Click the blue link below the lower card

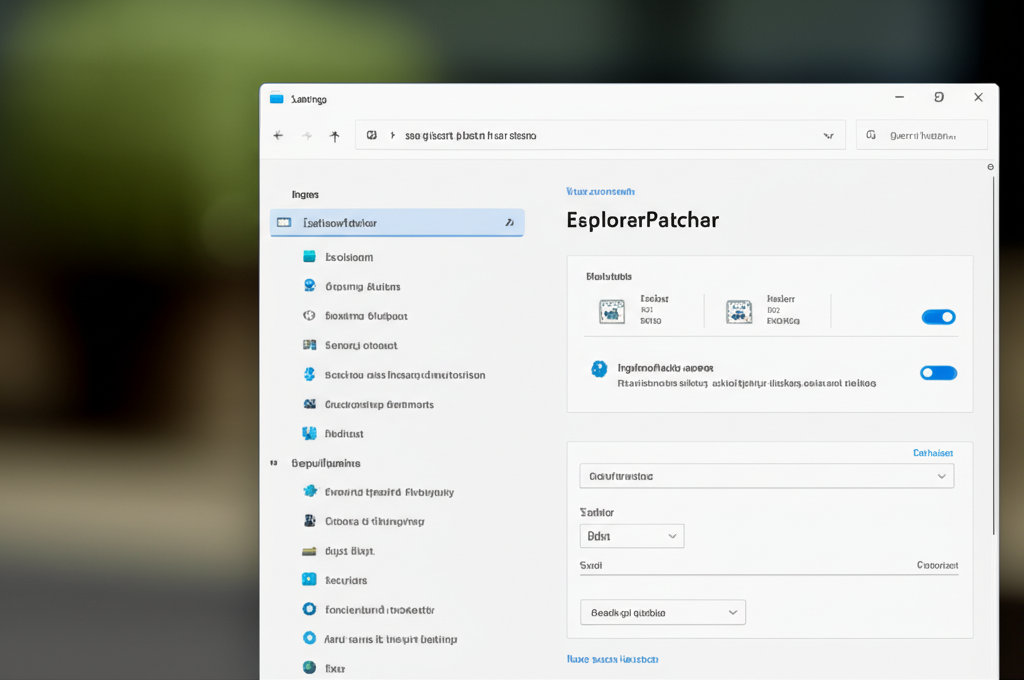pos(612,659)
